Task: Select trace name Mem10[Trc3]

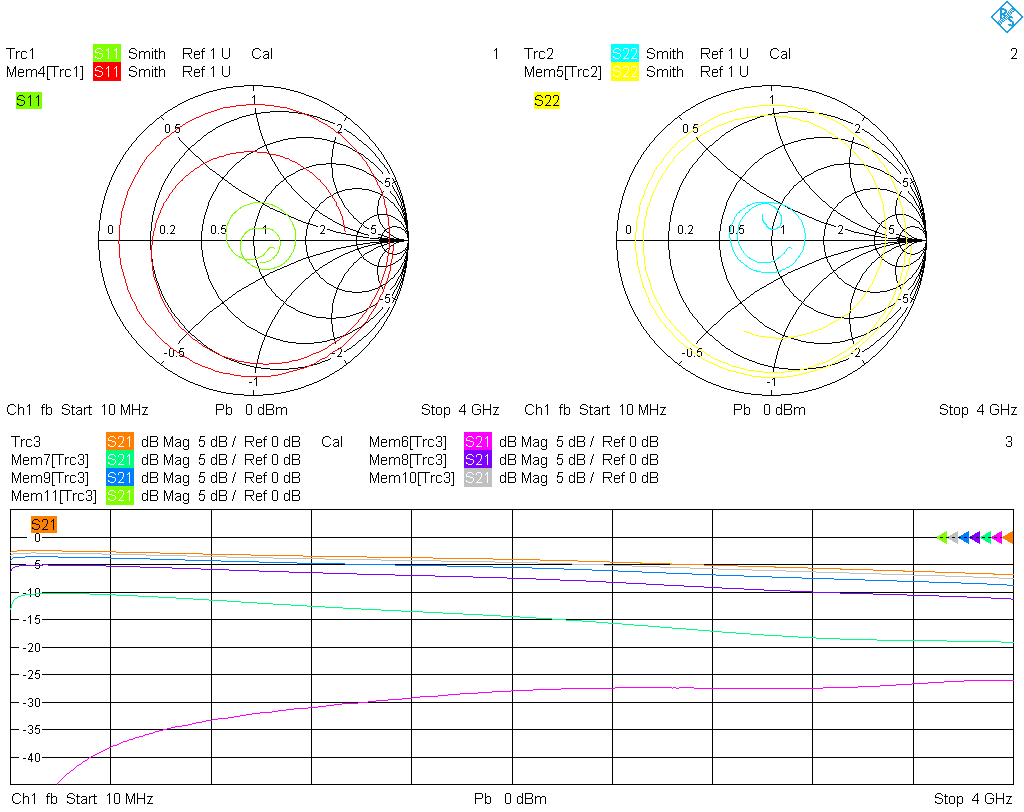Action: coord(411,478)
